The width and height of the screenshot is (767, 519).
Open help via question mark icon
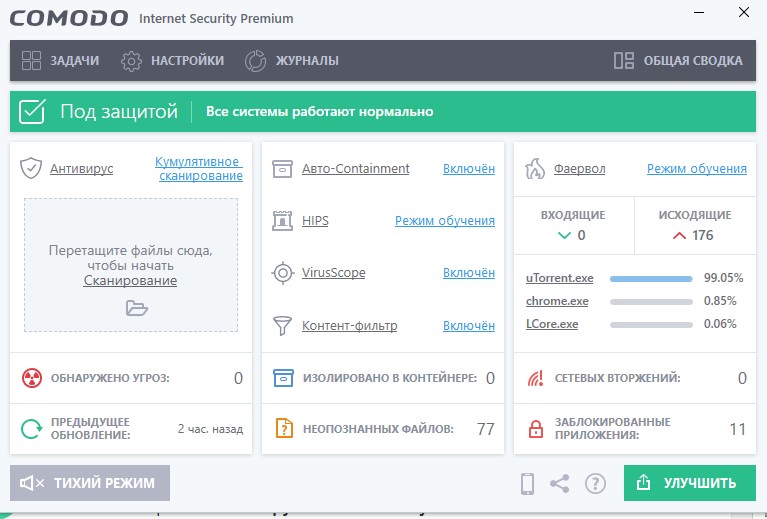[x=595, y=484]
